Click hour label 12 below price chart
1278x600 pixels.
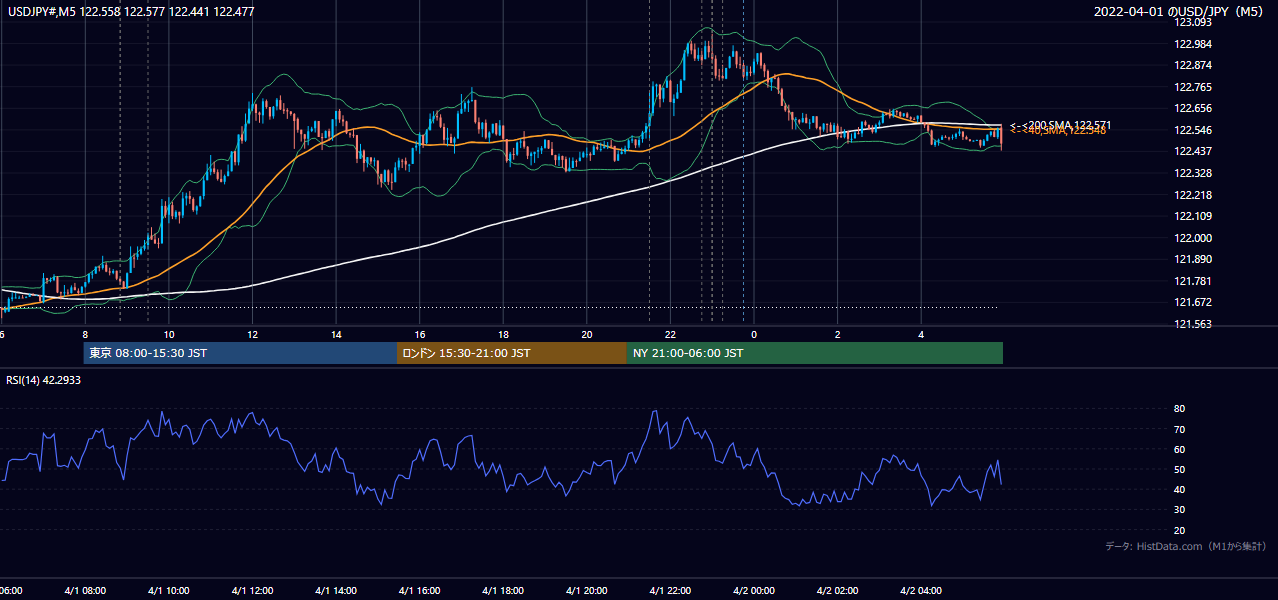pos(253,334)
